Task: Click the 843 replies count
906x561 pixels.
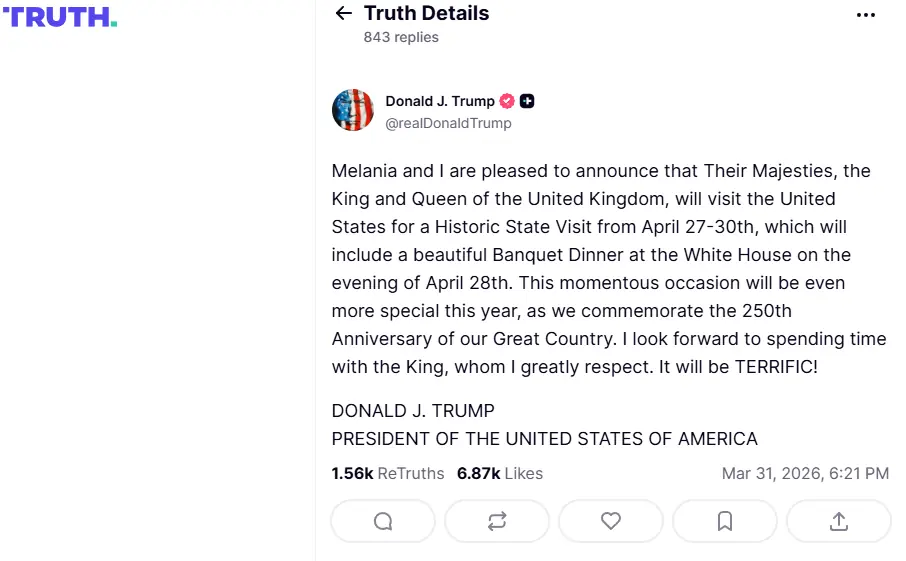Action: [x=401, y=37]
